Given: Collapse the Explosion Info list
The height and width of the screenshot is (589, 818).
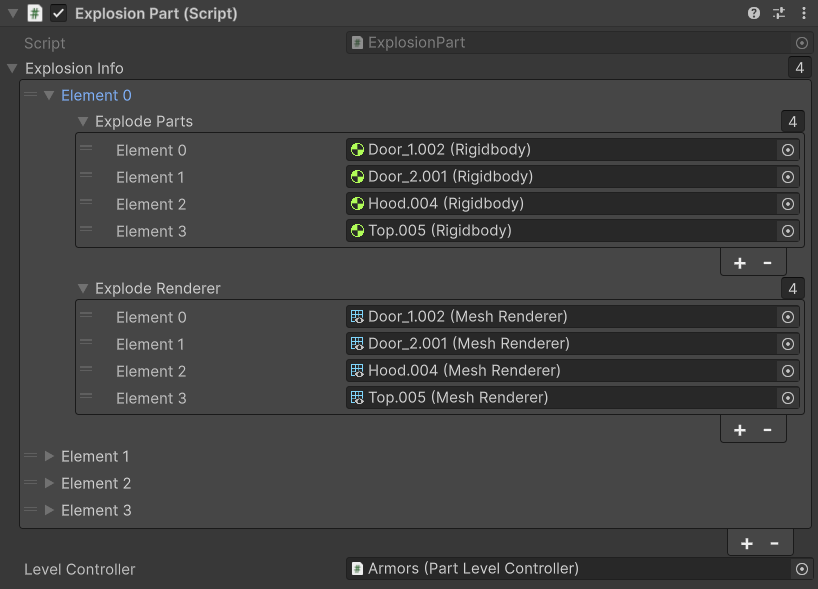Looking at the screenshot, I should (12, 69).
